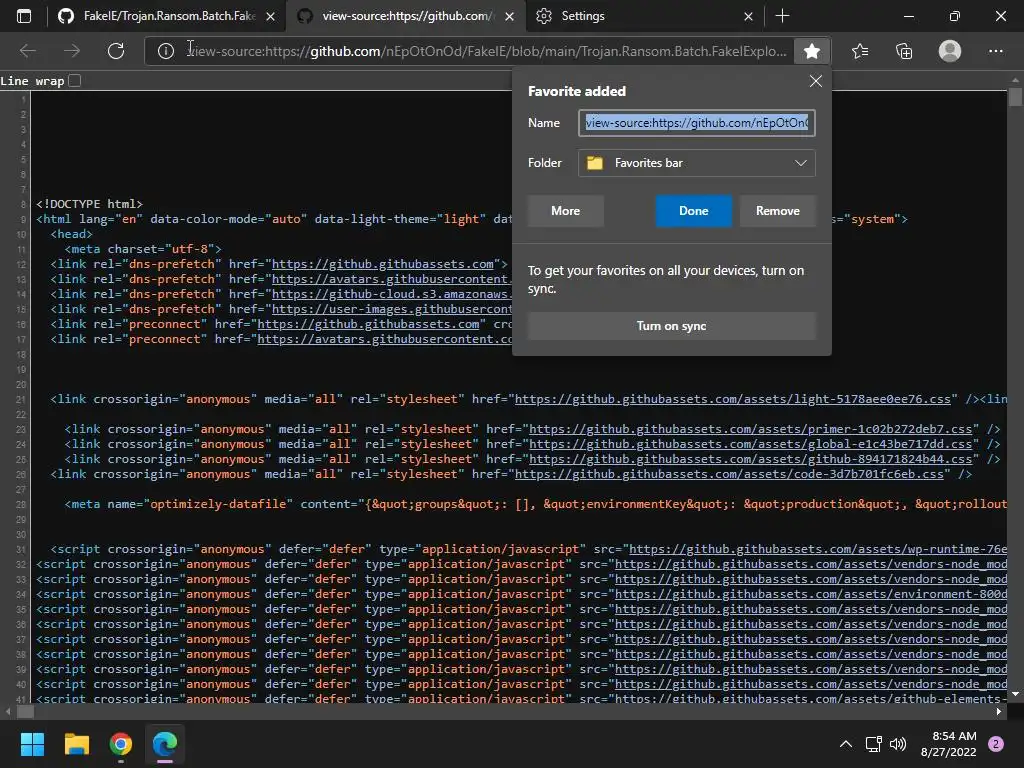This screenshot has height=768, width=1024.
Task: Open Google Chrome from taskbar
Action: pyautogui.click(x=121, y=744)
